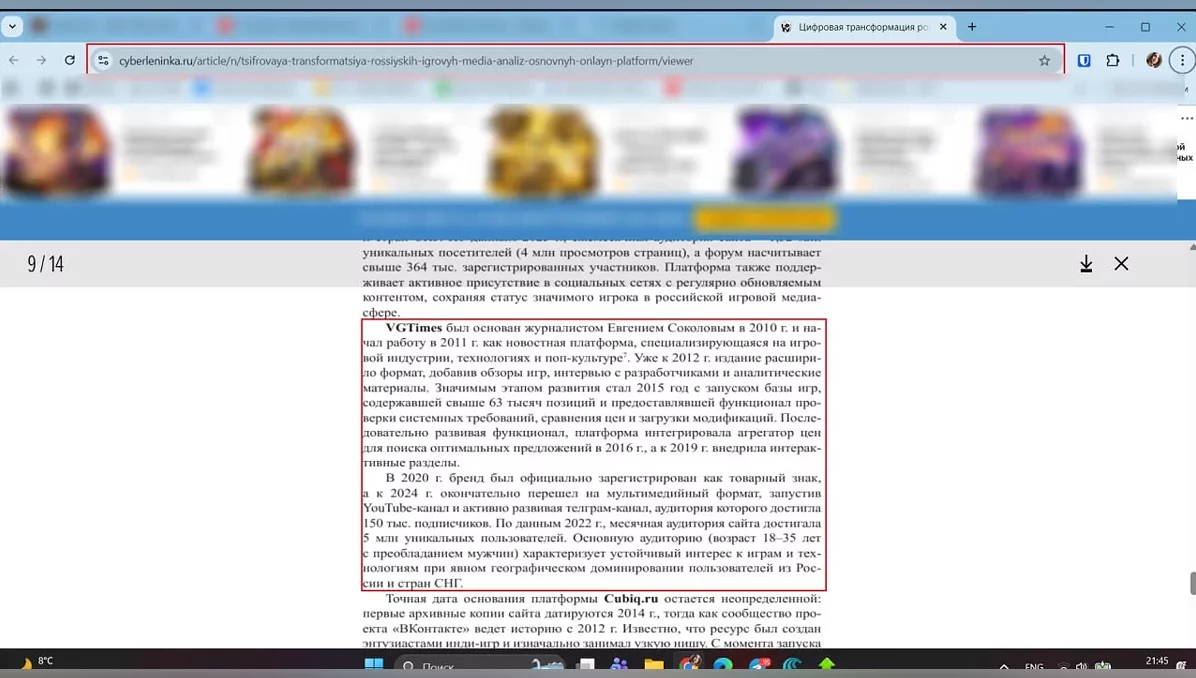This screenshot has width=1196, height=678.
Task: Open Microsoft Teams in the taskbar
Action: 619,664
